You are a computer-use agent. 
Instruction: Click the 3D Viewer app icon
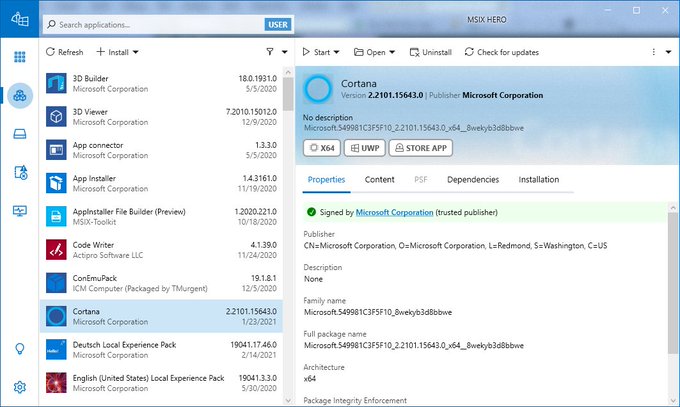pyautogui.click(x=56, y=116)
